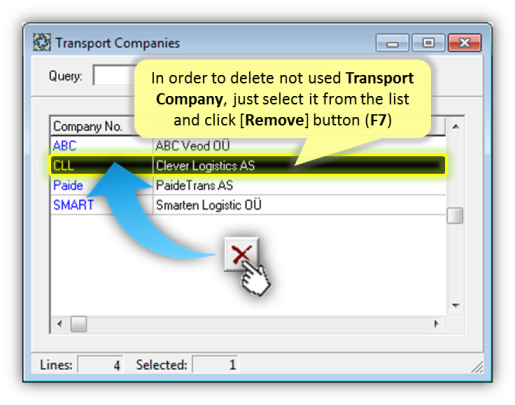Click the horizontal scrollbar thumb
The height and width of the screenshot is (405, 515).
(x=79, y=324)
